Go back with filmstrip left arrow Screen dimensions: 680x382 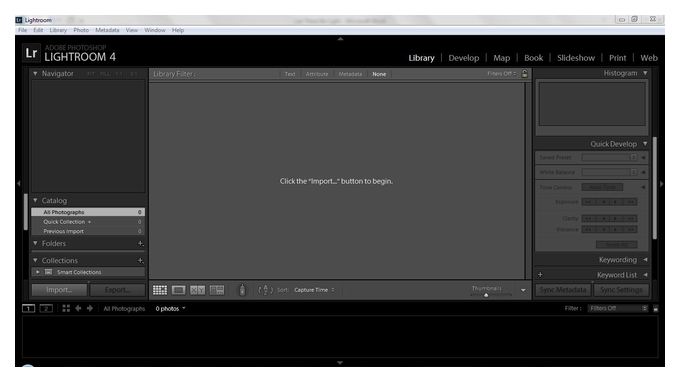(x=78, y=308)
